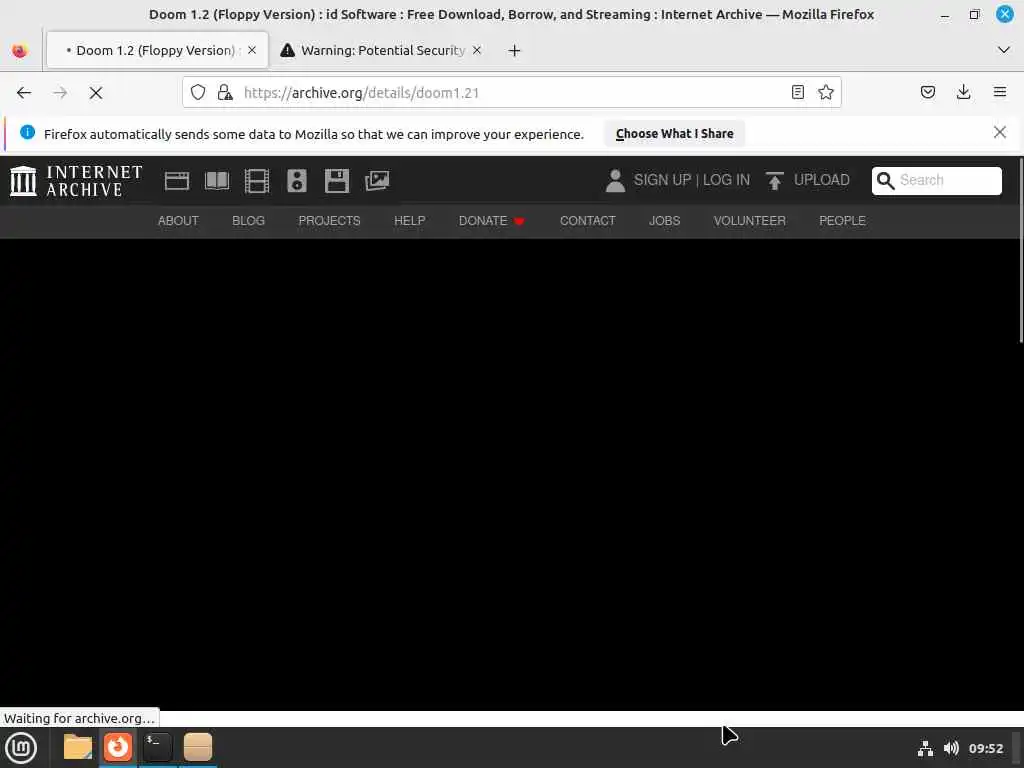
Task: Open the BLOG menu link
Action: click(249, 221)
